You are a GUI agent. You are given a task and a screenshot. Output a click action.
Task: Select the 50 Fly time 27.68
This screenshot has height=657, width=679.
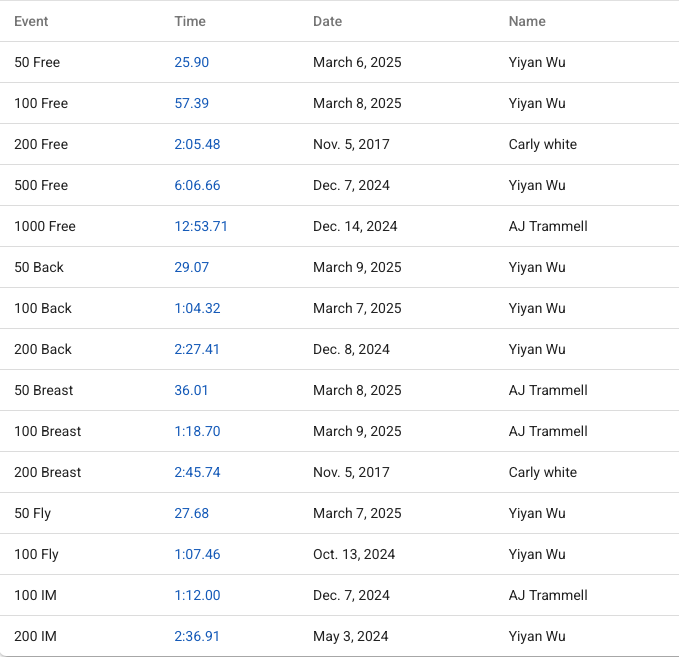(x=191, y=513)
